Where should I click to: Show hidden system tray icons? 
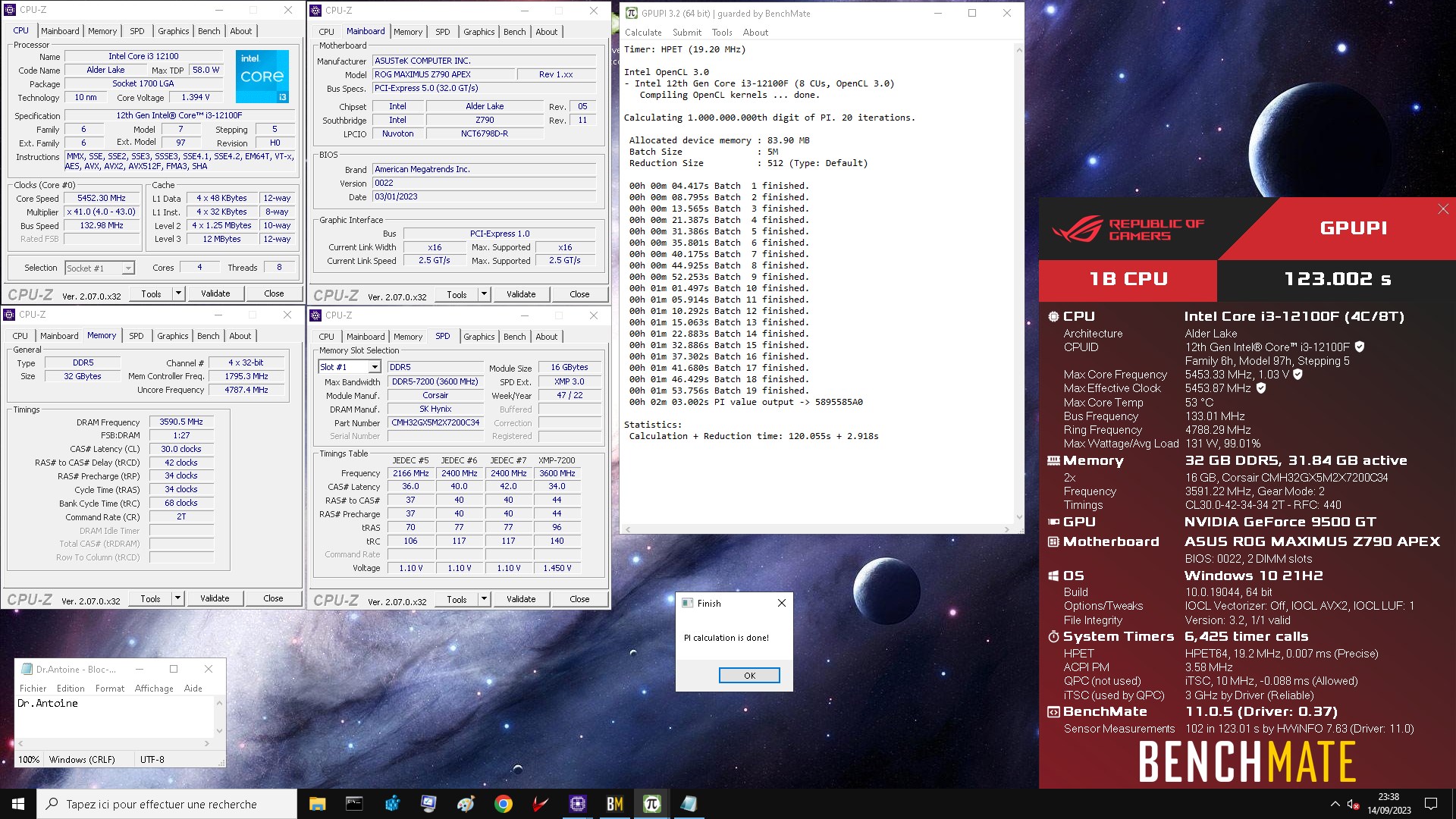click(1335, 804)
